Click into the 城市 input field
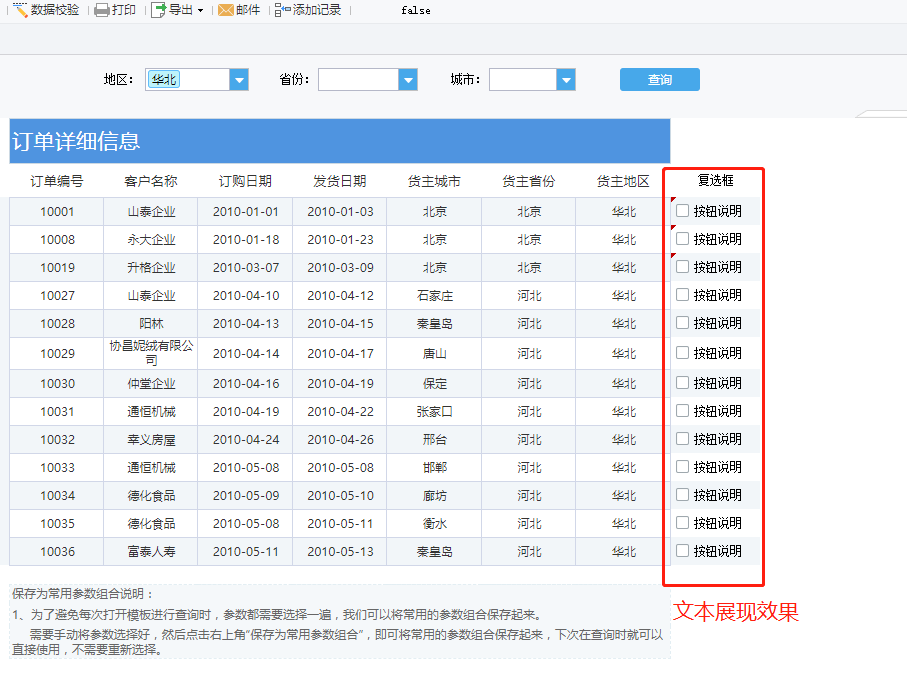 (x=523, y=80)
